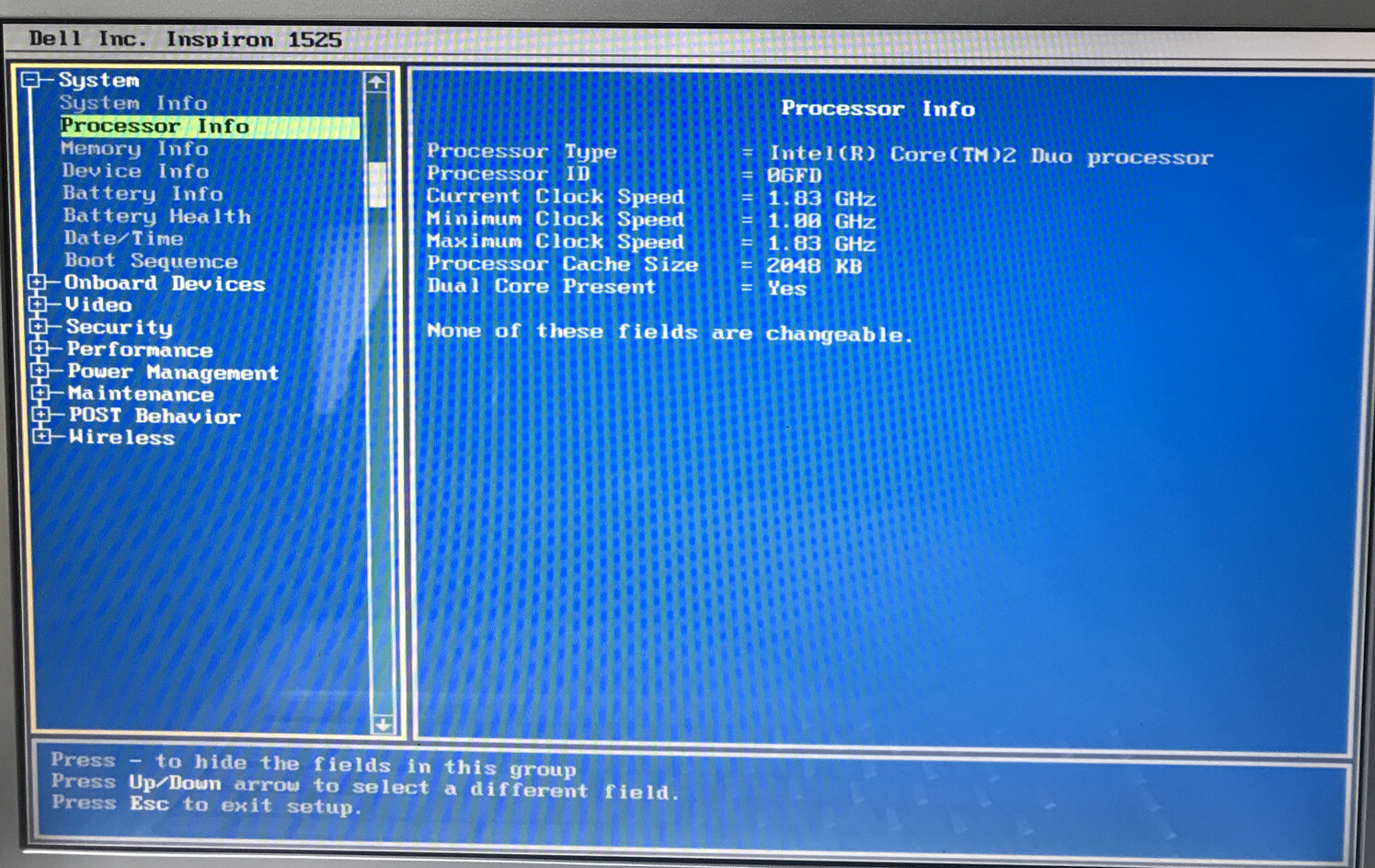Click the scrollbar down arrow
This screenshot has height=868, width=1375.
point(382,724)
